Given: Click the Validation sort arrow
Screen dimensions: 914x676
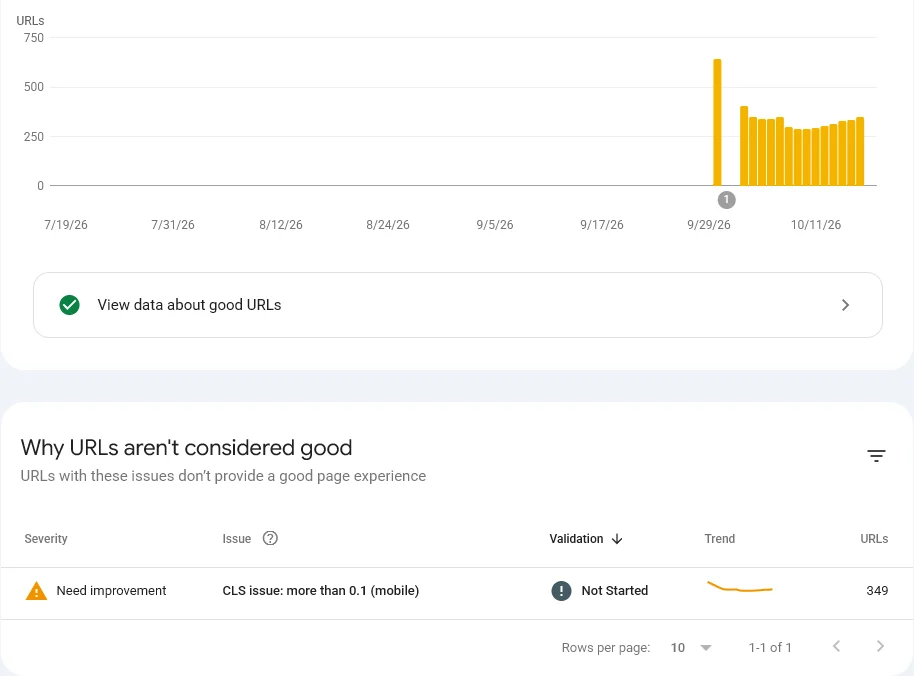Looking at the screenshot, I should 617,539.
